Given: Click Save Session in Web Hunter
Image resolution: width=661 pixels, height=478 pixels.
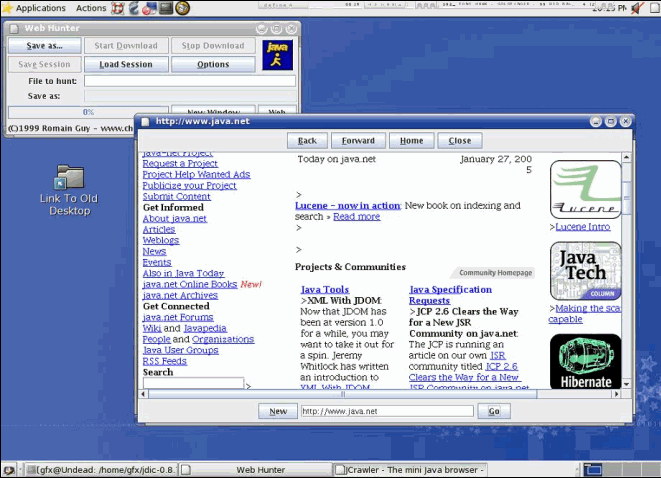Looking at the screenshot, I should 45,64.
